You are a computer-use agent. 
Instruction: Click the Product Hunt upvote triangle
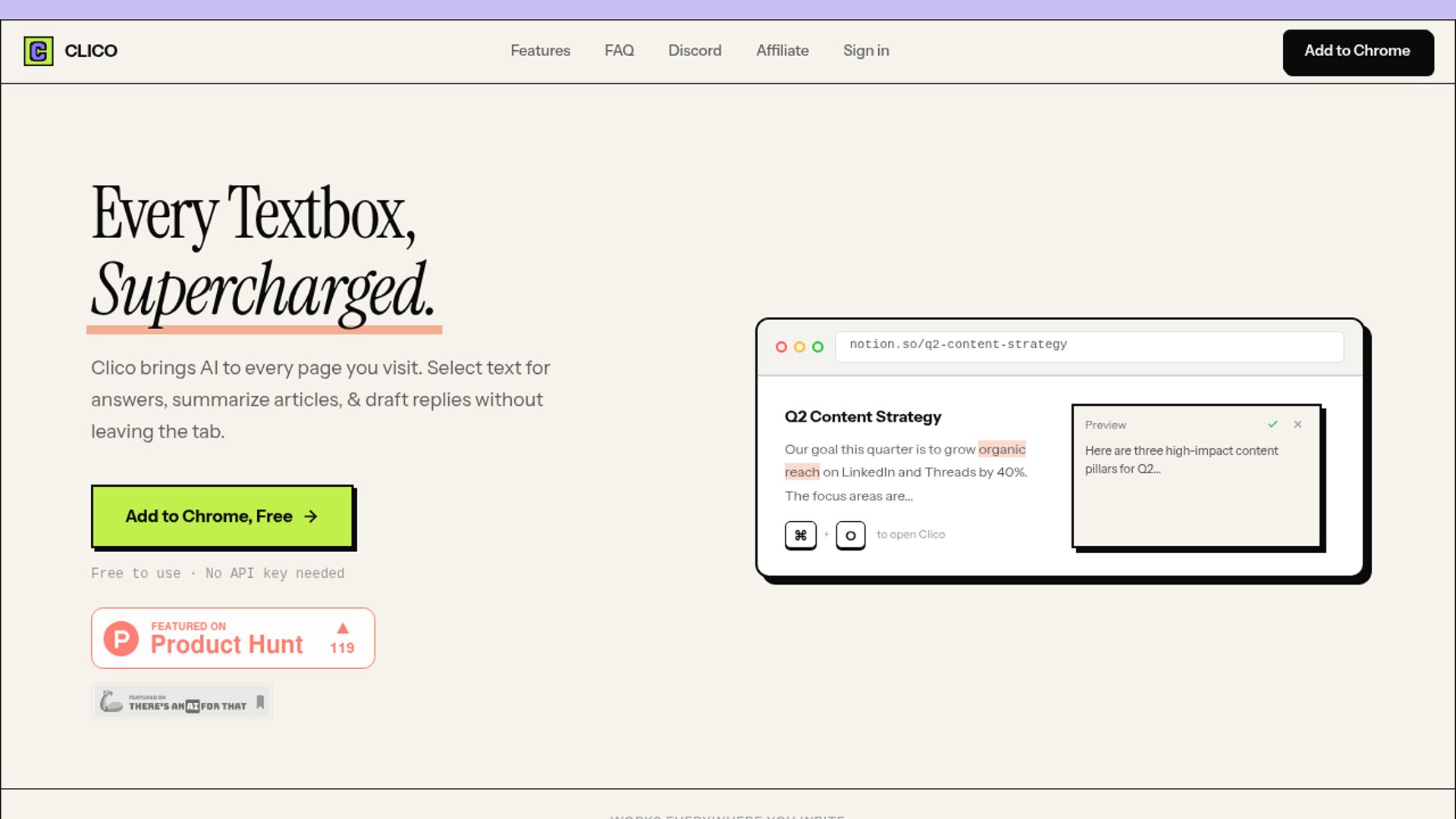coord(343,629)
